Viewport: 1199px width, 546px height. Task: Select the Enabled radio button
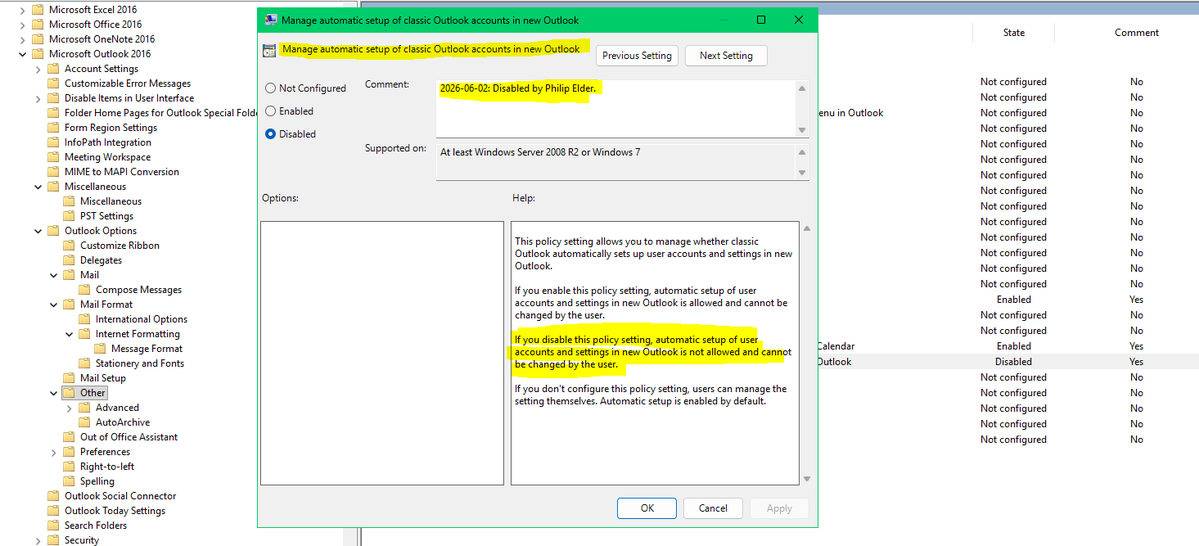pos(270,111)
